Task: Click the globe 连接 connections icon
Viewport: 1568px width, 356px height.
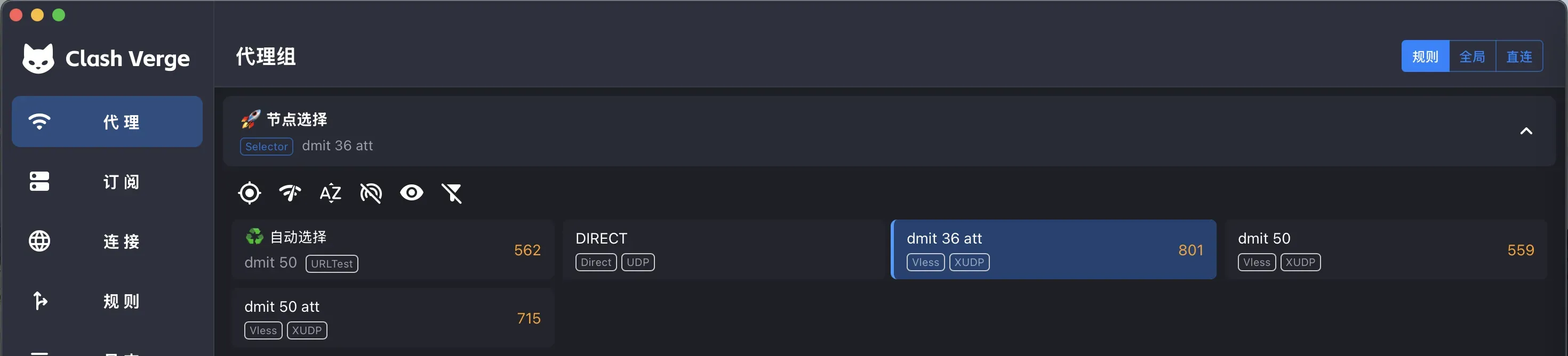Action: tap(39, 241)
